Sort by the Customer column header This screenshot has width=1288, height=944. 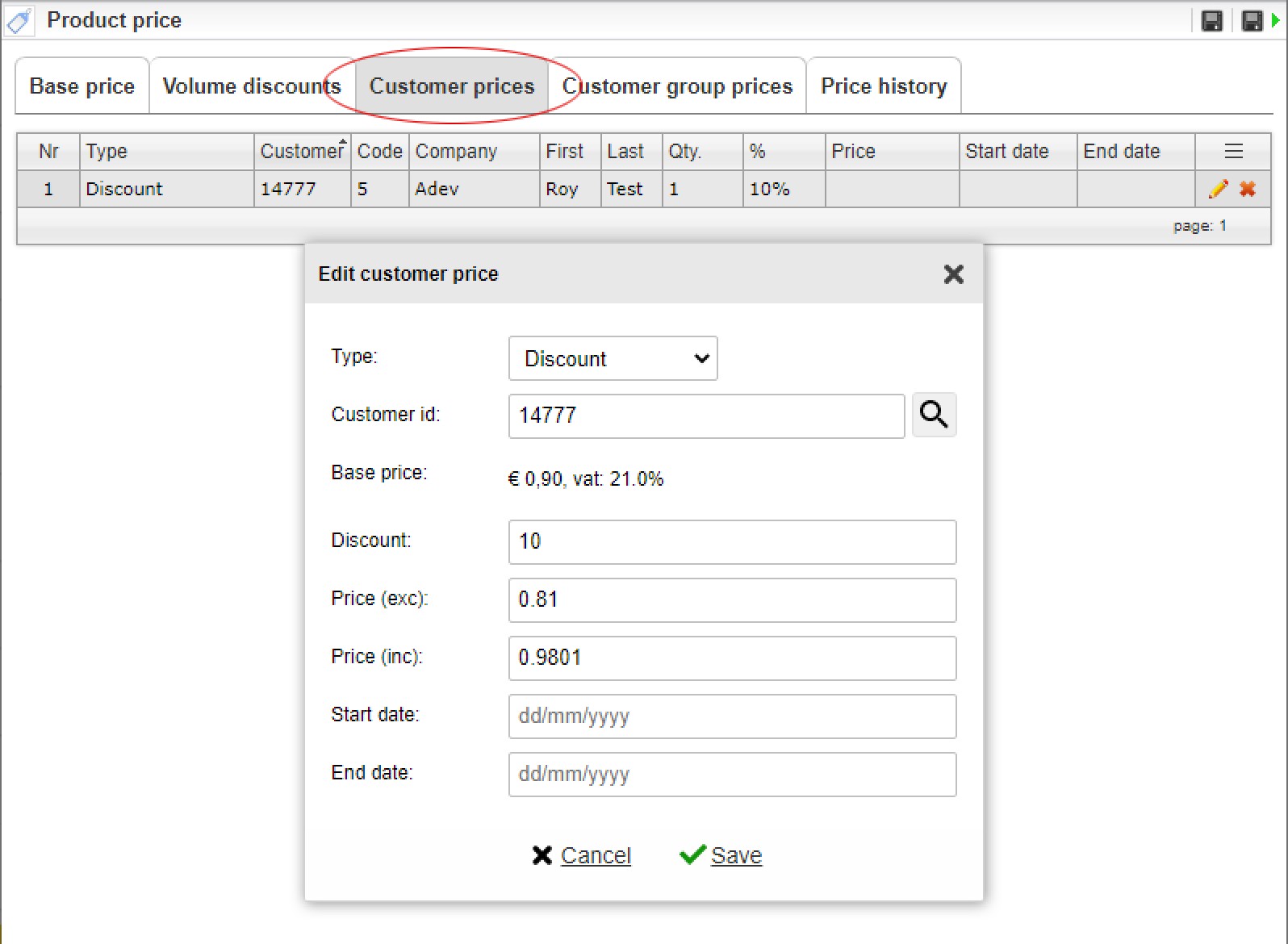tap(302, 152)
